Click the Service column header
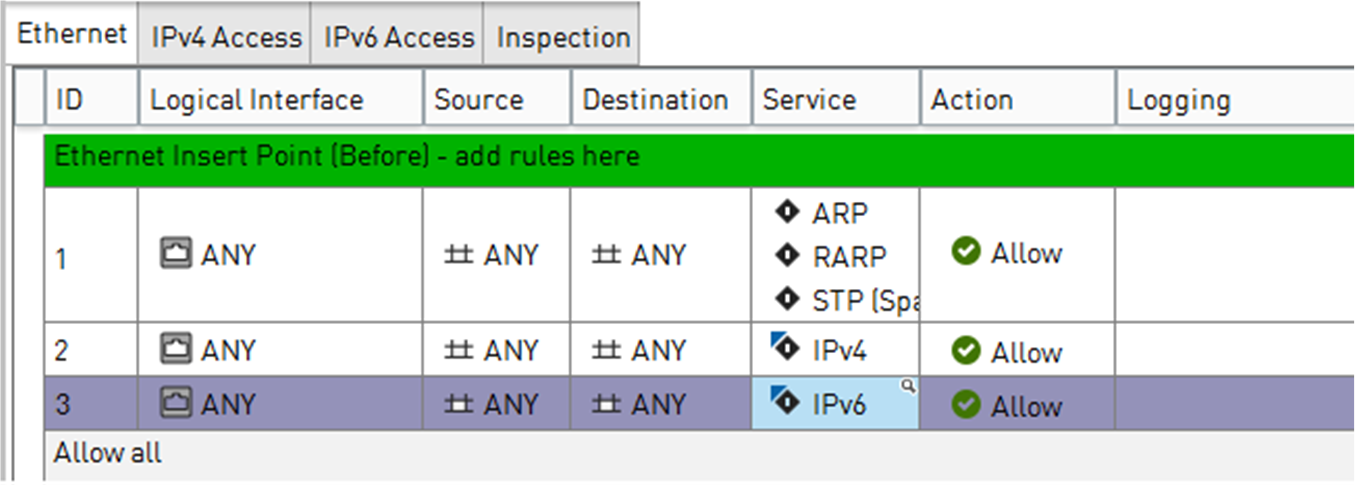The height and width of the screenshot is (485, 1356). (x=809, y=100)
